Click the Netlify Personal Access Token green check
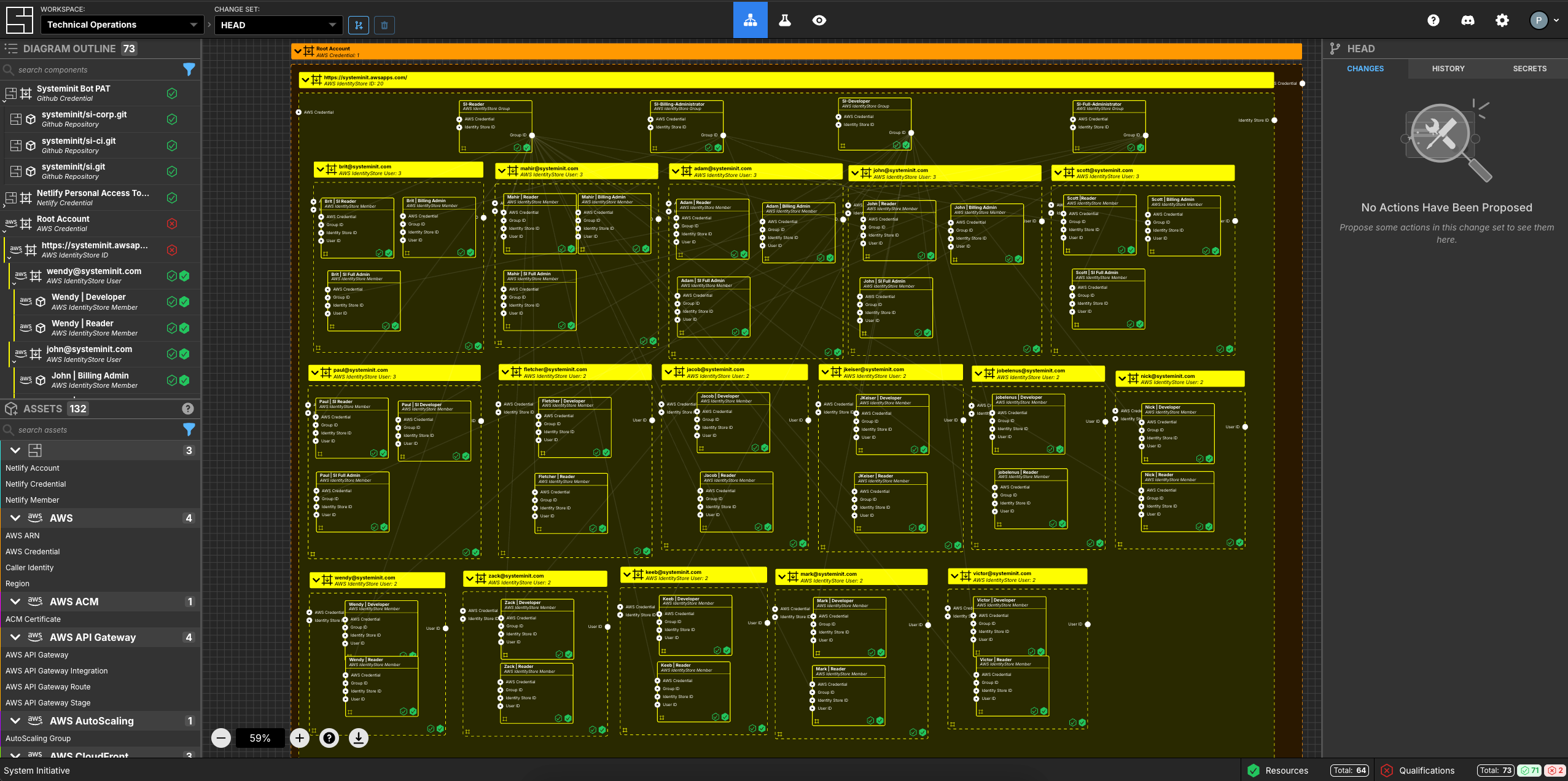Image resolution: width=1568 pixels, height=781 pixels. pyautogui.click(x=172, y=198)
